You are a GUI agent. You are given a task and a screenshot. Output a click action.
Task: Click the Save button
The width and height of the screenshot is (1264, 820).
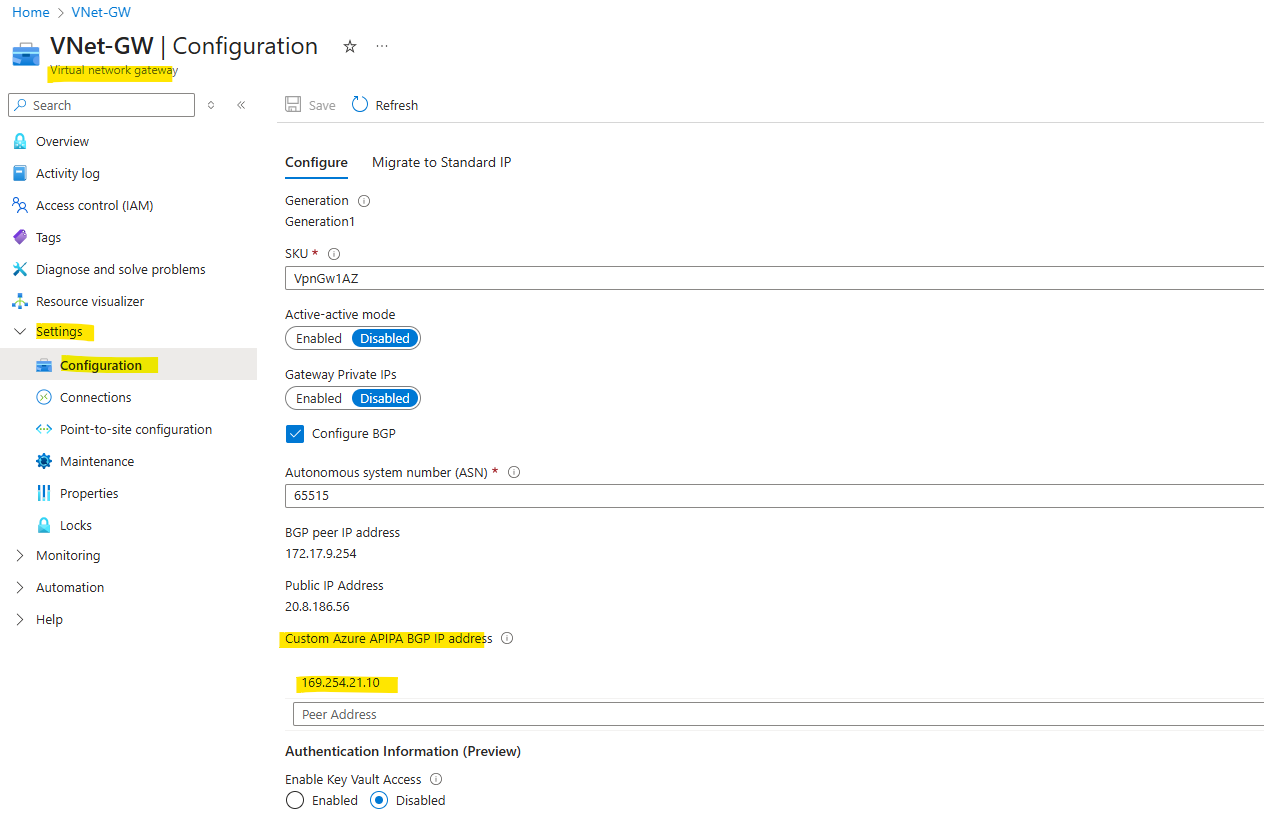[310, 105]
